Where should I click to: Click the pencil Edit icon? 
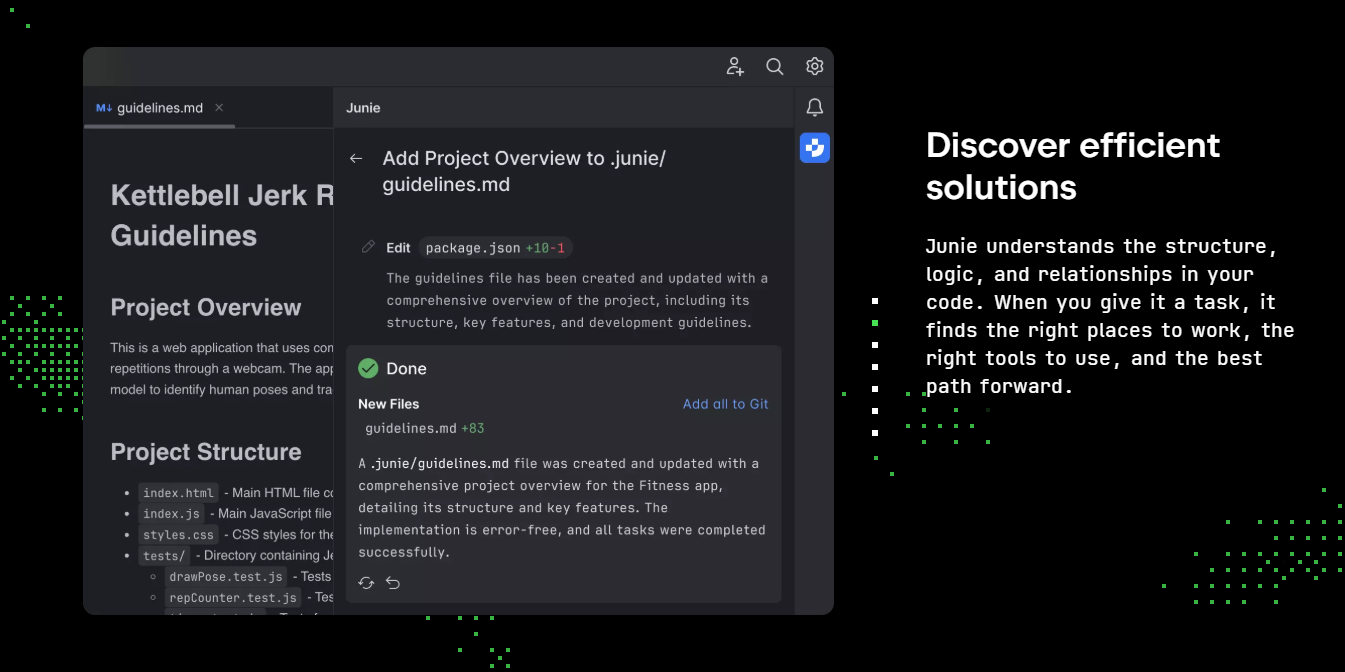(368, 247)
